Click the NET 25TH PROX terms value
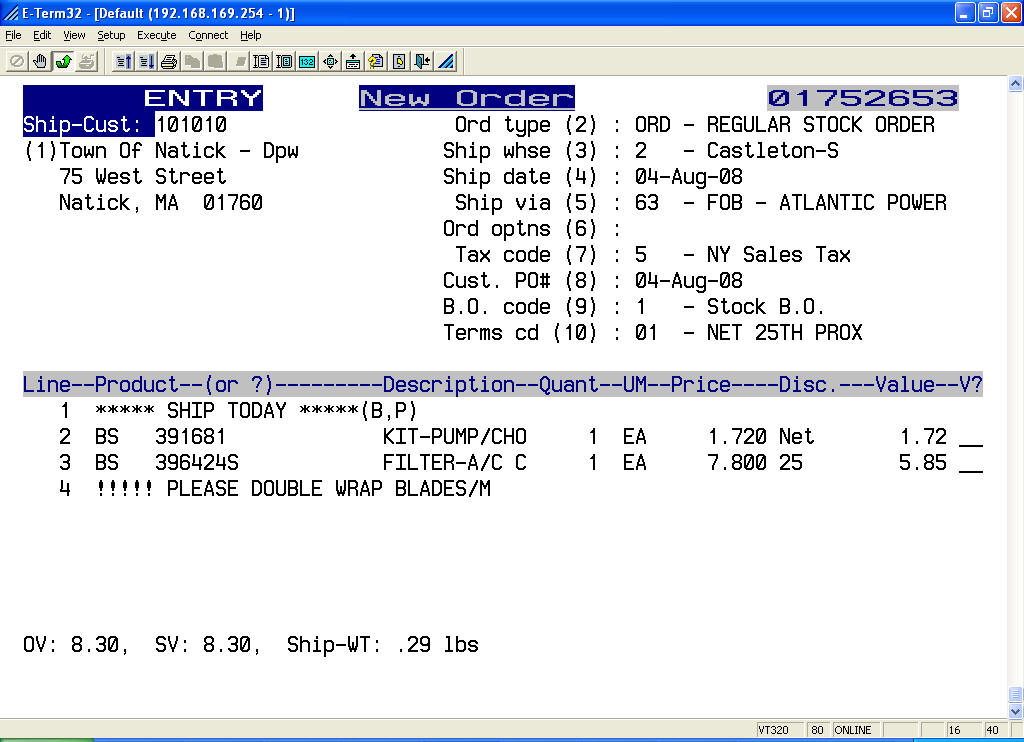Viewport: 1024px width, 742px height. [784, 332]
